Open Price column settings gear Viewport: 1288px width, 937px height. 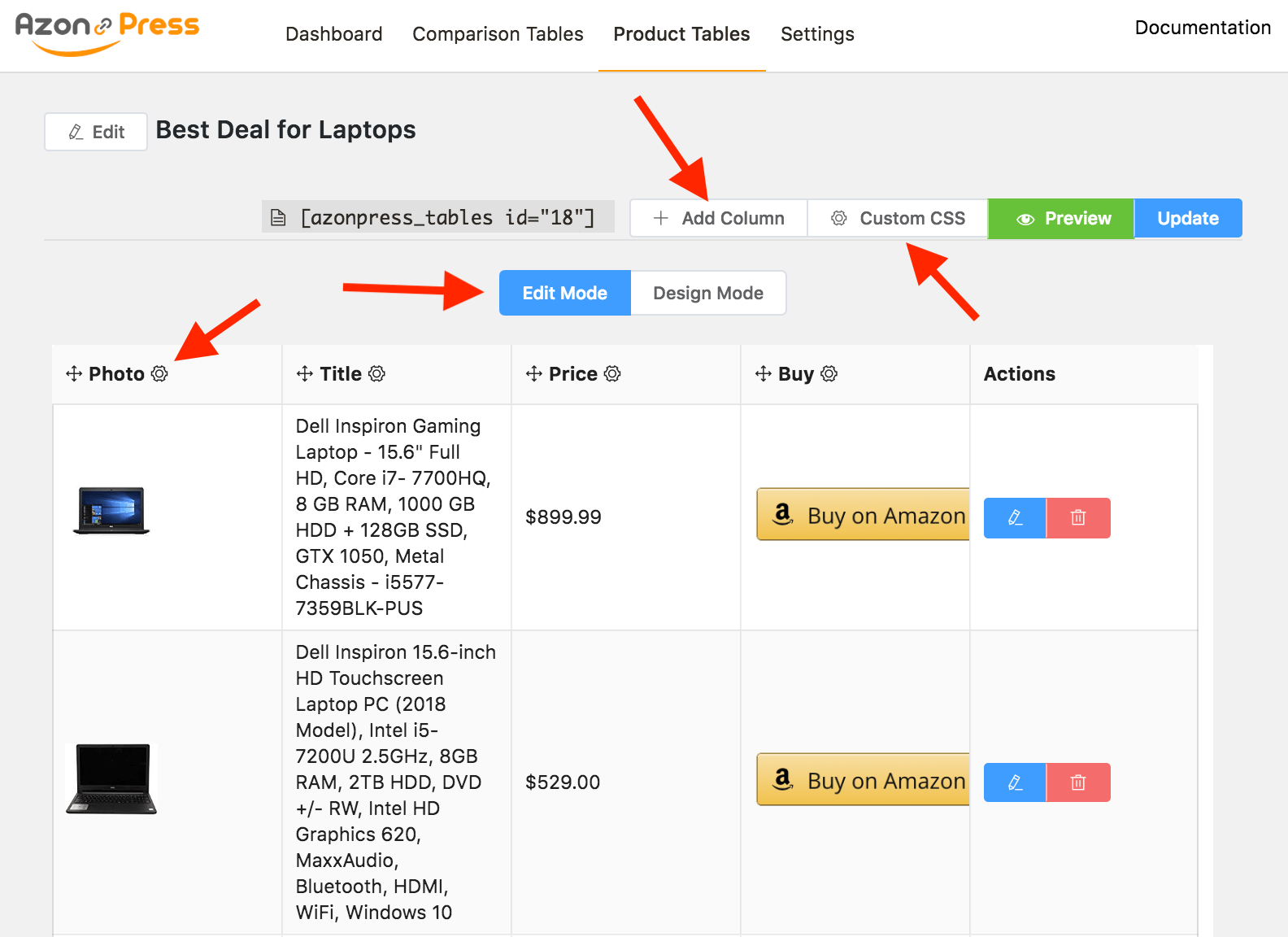tap(612, 373)
